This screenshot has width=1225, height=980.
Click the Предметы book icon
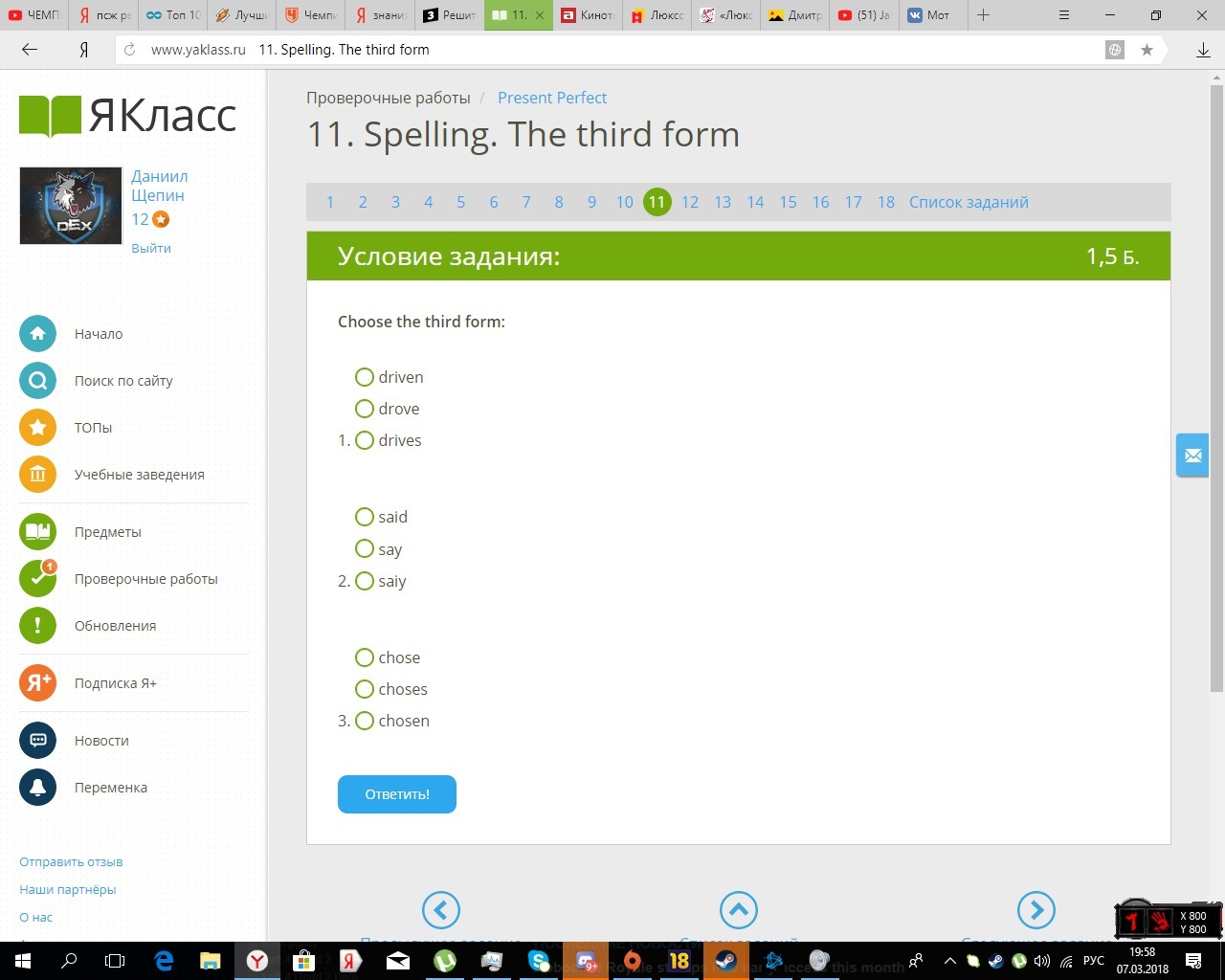pos(37,532)
